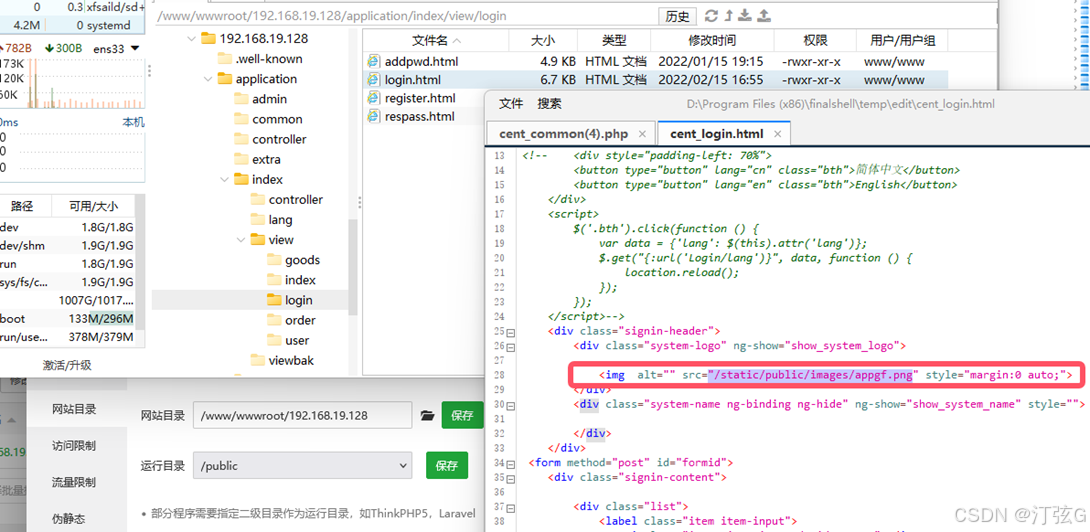
Task: Select the lang folder in tree
Action: (x=281, y=220)
